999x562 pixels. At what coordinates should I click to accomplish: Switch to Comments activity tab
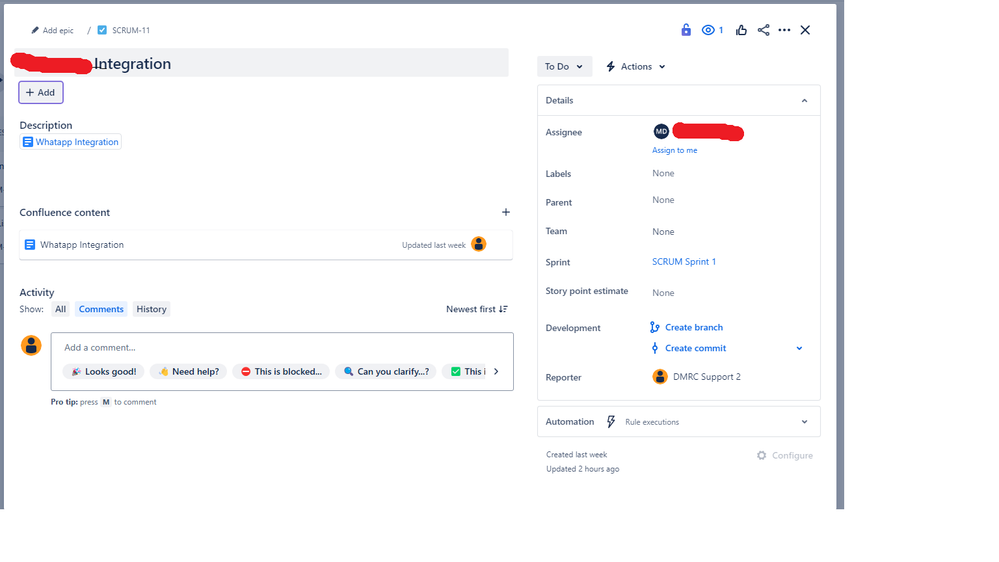tap(101, 309)
